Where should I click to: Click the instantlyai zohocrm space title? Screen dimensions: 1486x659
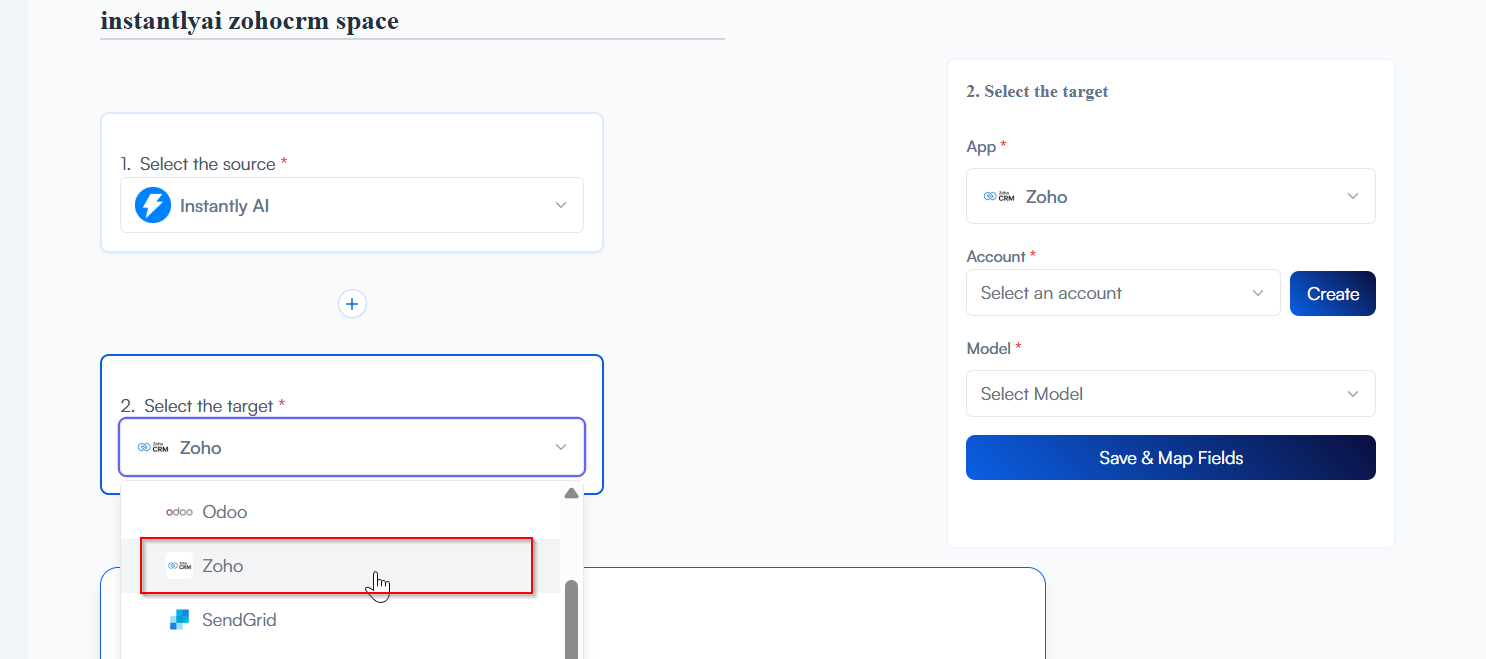point(249,21)
